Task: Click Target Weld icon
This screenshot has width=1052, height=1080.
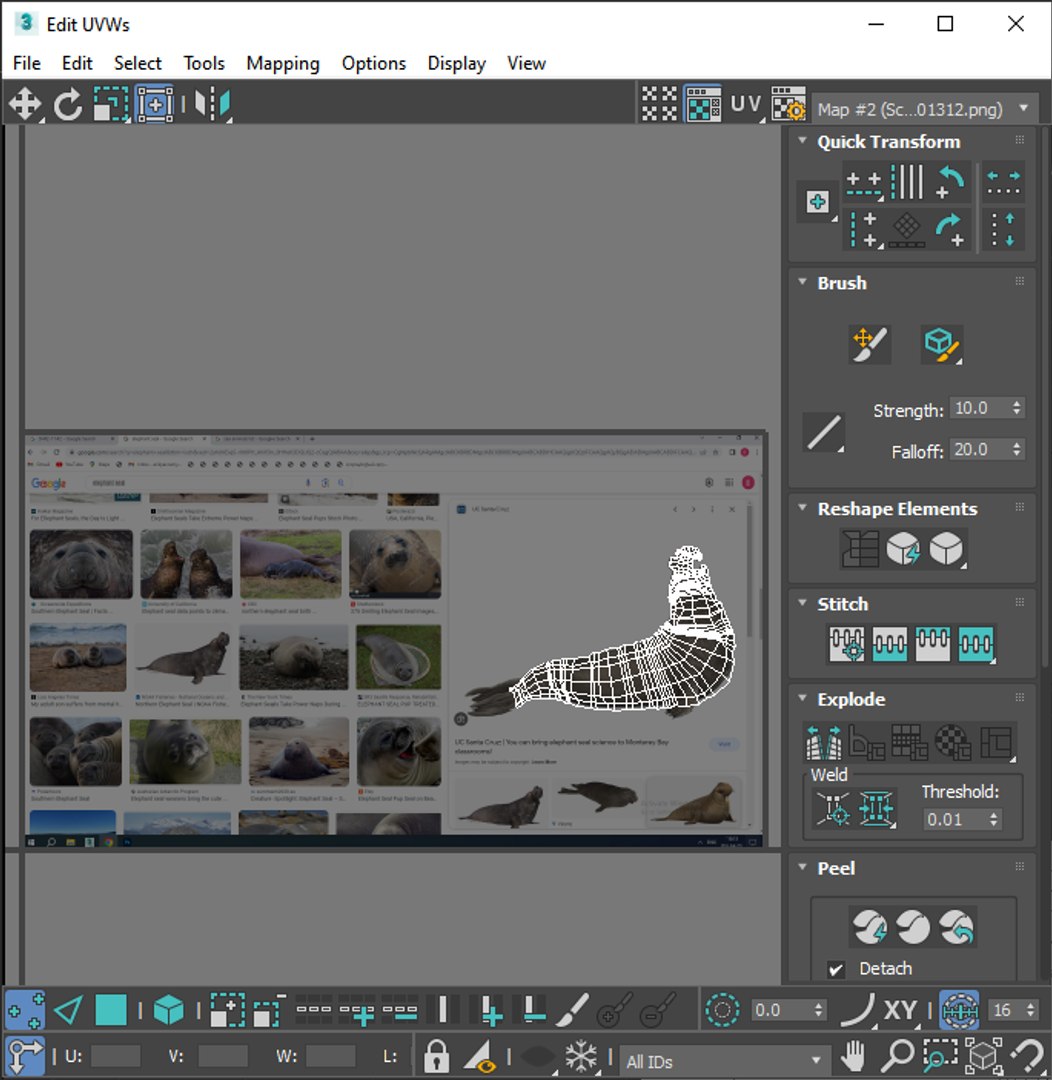Action: [x=832, y=808]
